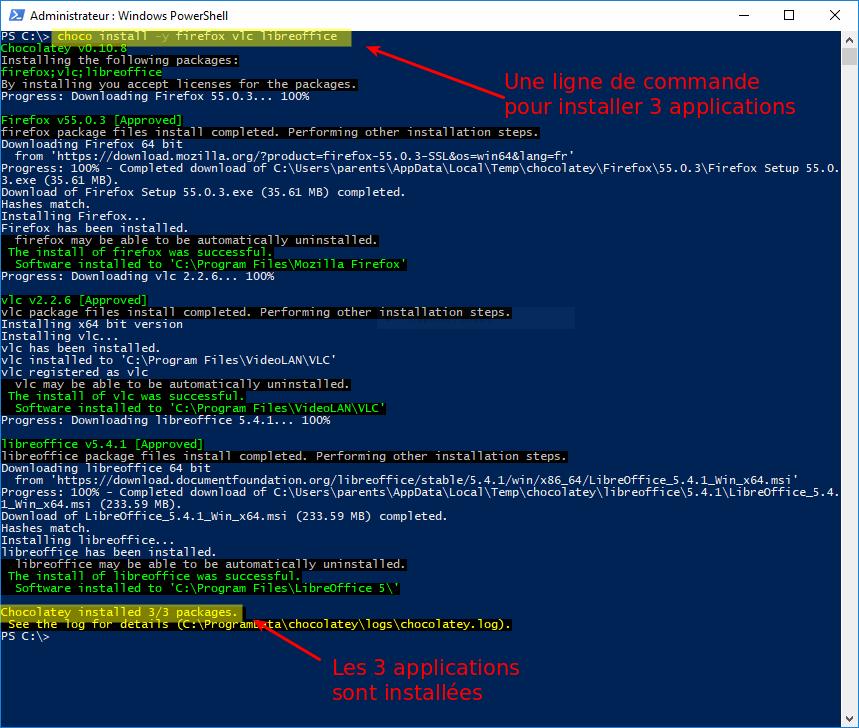Screen dimensions: 859x728
Task: Click 'The install of firefox was successful.' line
Action: 140,253
